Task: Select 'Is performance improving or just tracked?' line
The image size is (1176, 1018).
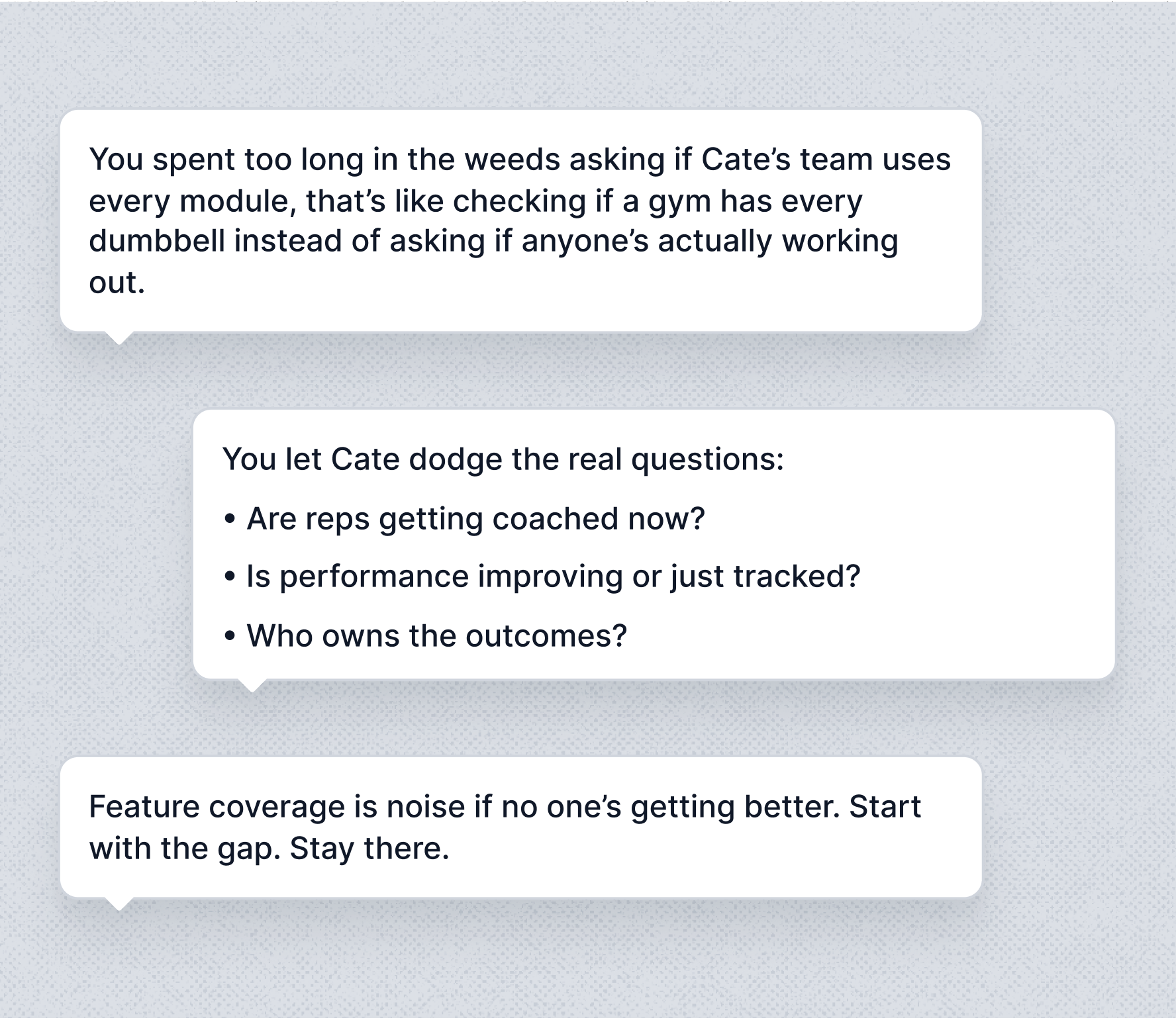Action: coord(552,576)
